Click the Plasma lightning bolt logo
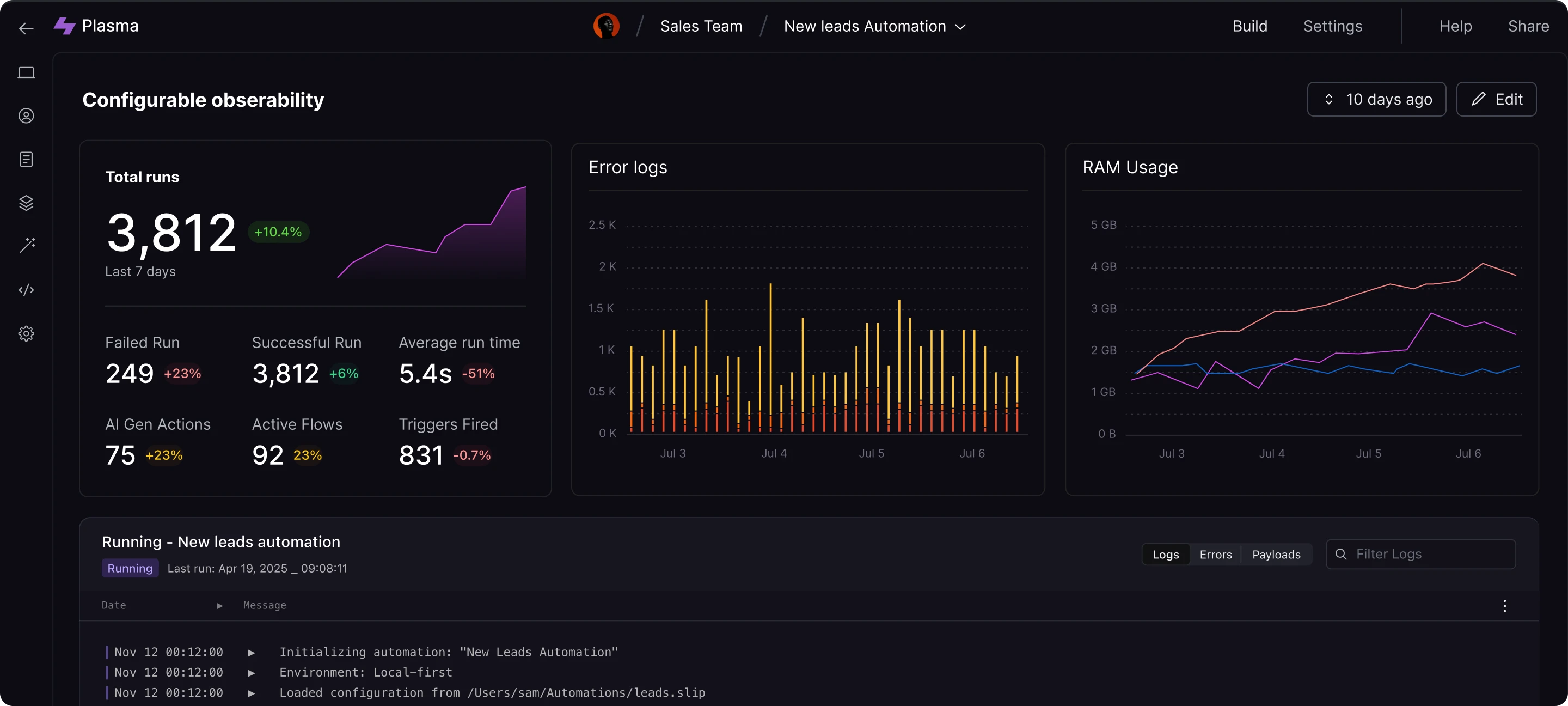1568x706 pixels. tap(65, 26)
